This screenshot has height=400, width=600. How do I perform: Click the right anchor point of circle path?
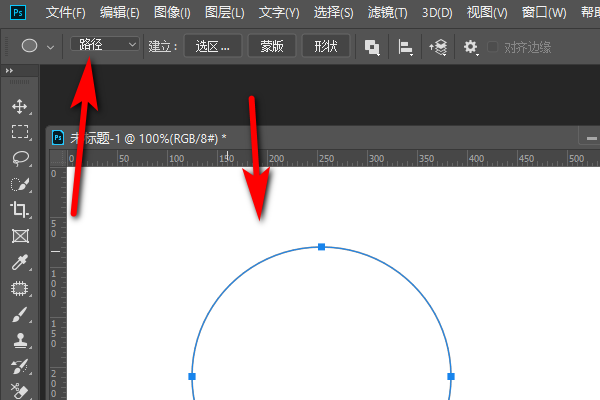451,376
